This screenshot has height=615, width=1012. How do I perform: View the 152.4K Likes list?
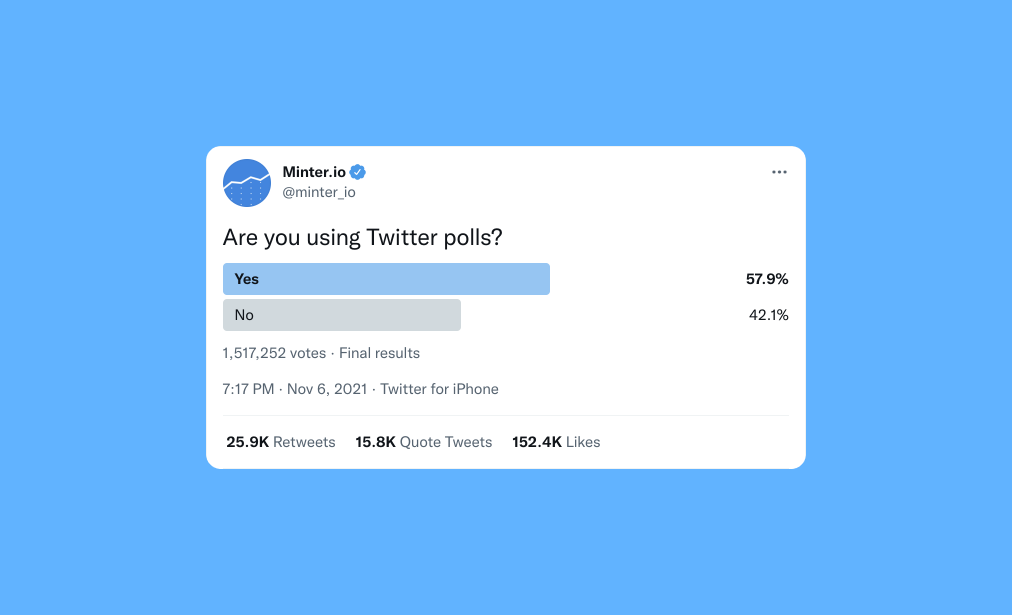[555, 441]
